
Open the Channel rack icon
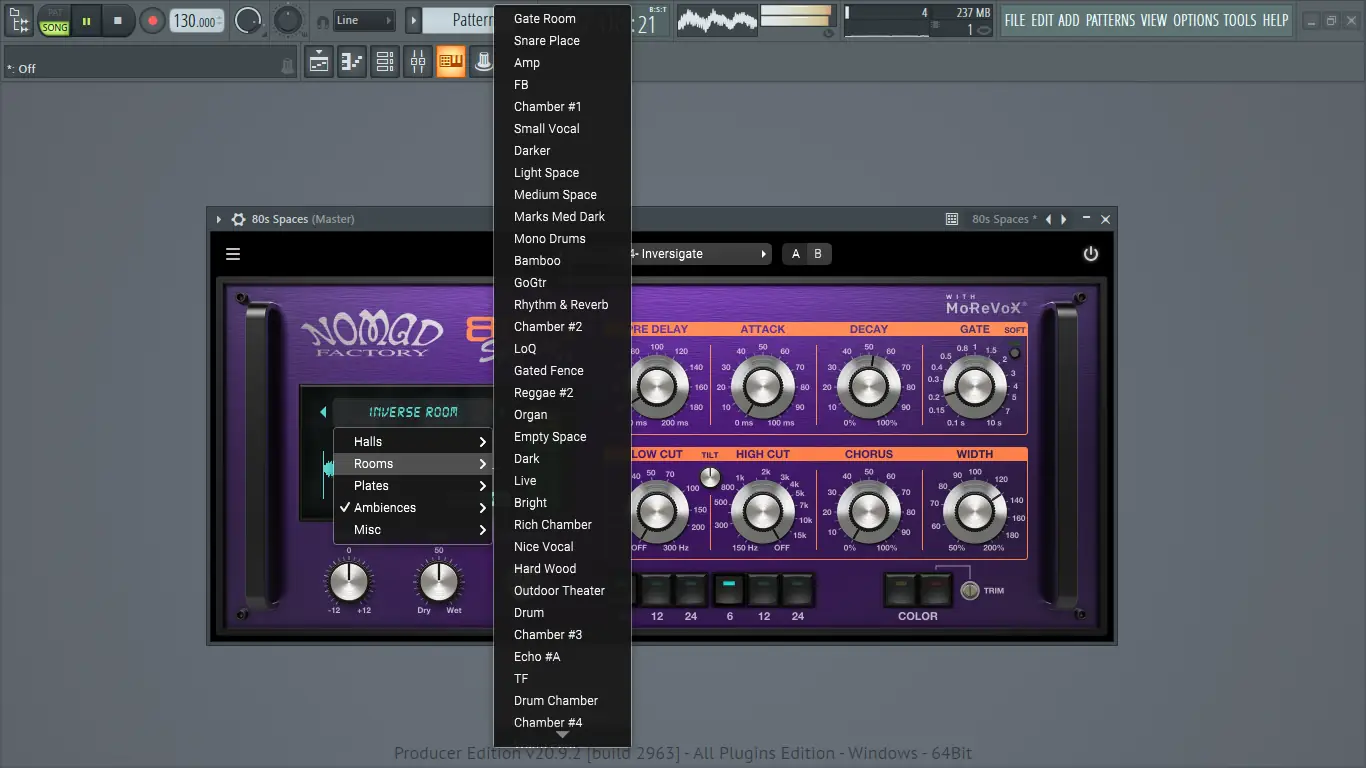(x=385, y=62)
